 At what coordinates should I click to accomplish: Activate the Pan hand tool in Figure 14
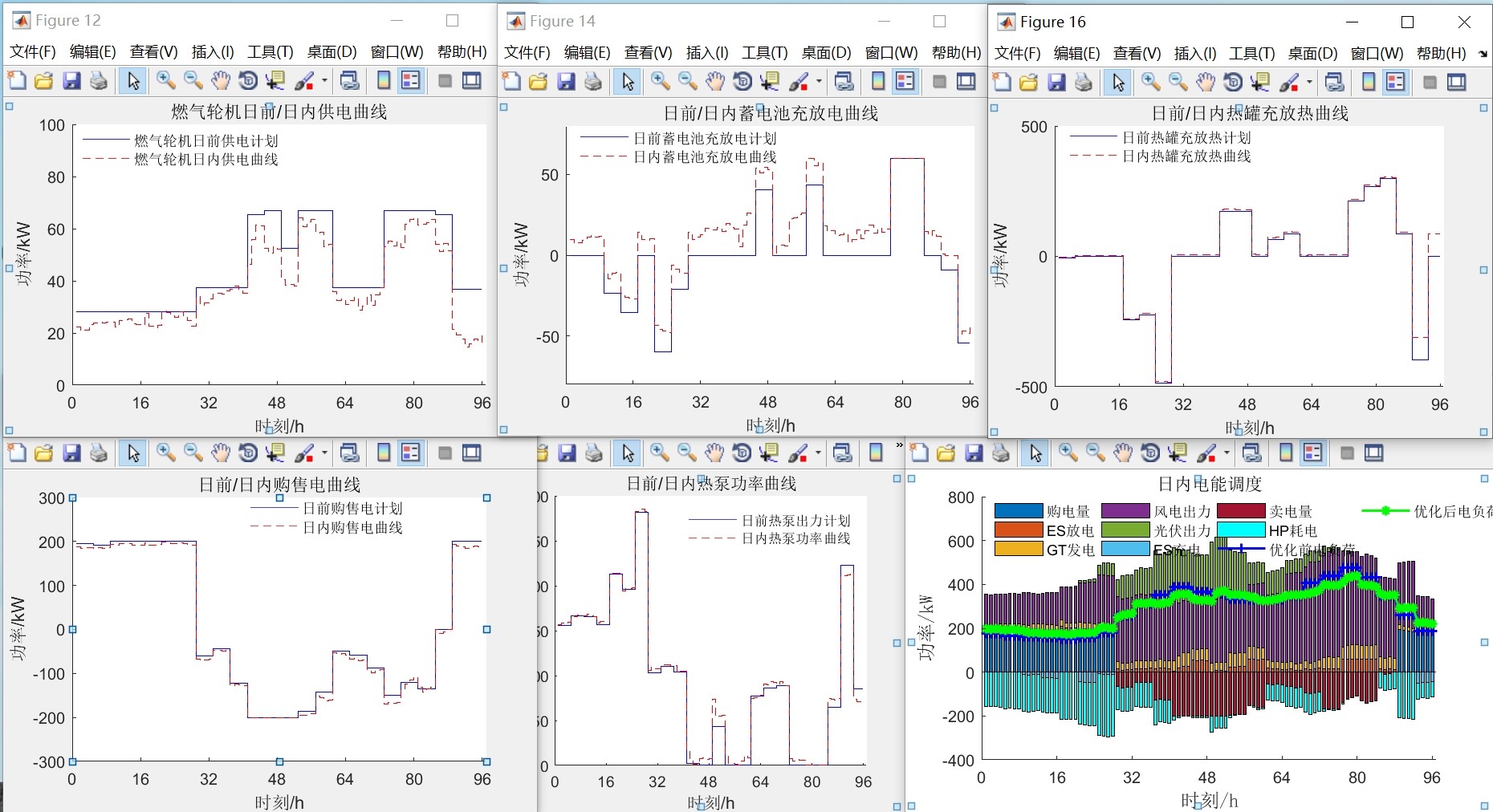pyautogui.click(x=715, y=81)
